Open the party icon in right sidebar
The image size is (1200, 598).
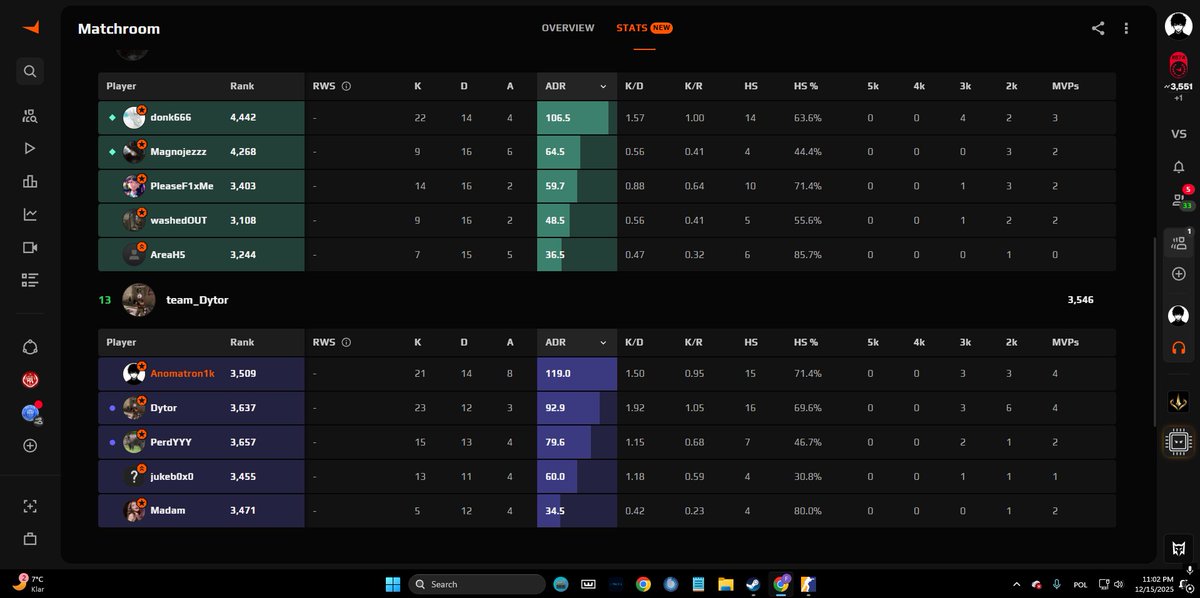(x=1178, y=241)
